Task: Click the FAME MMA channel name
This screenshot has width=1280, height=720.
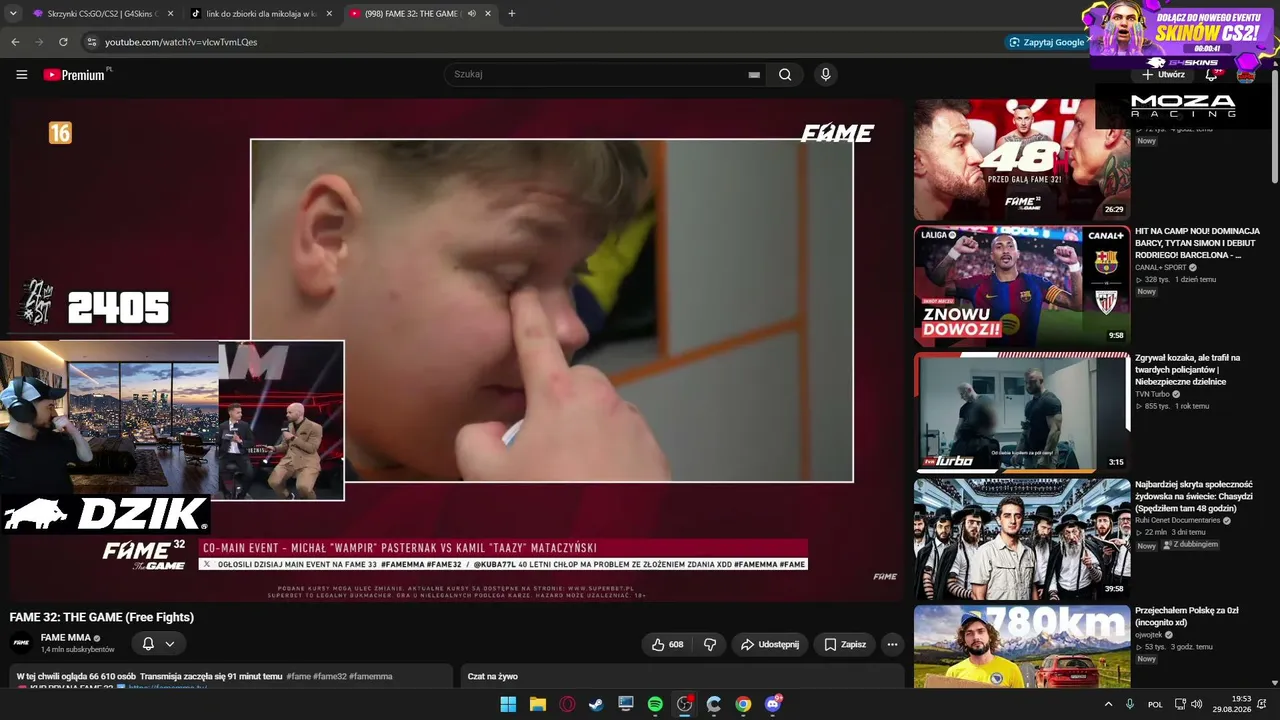Action: pyautogui.click(x=66, y=638)
